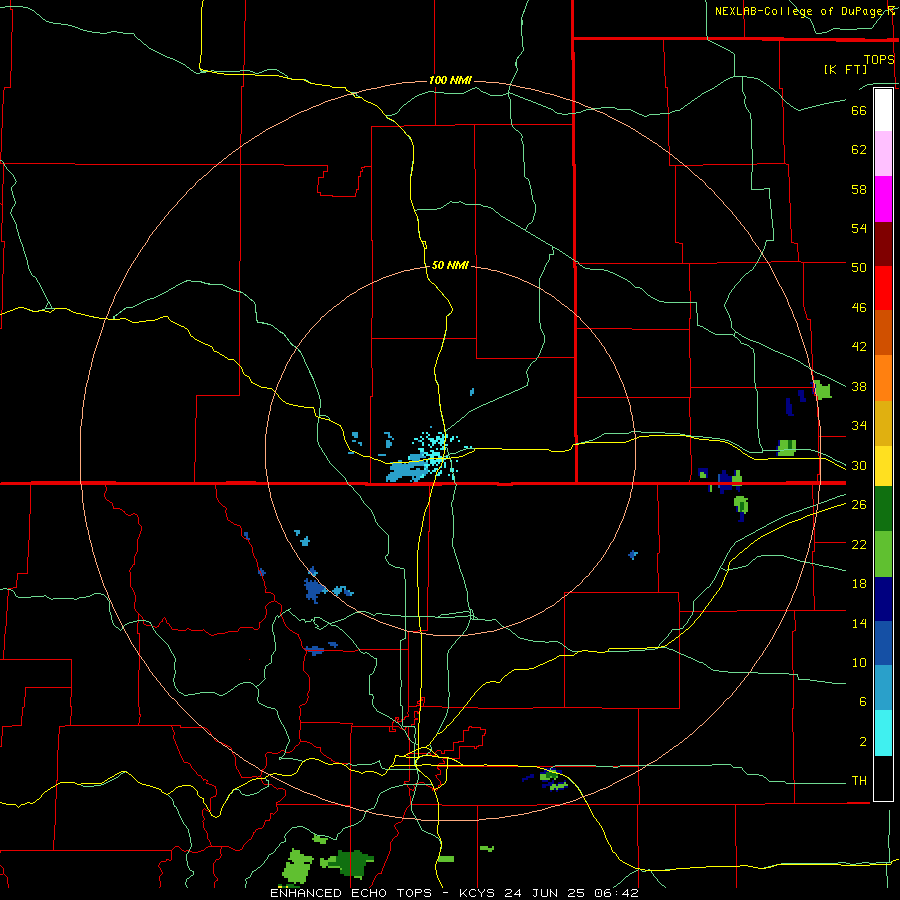Click the bright red legend swatch

[883, 288]
